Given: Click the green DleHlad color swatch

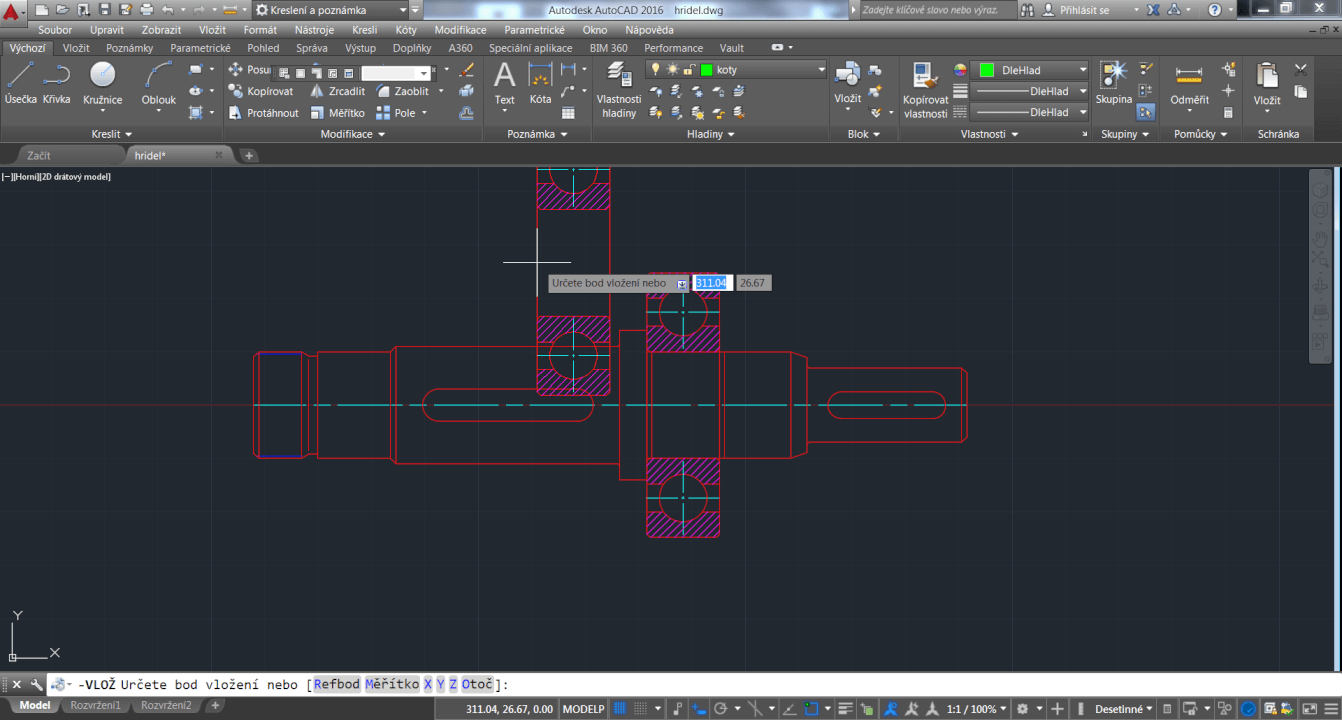Looking at the screenshot, I should point(987,70).
